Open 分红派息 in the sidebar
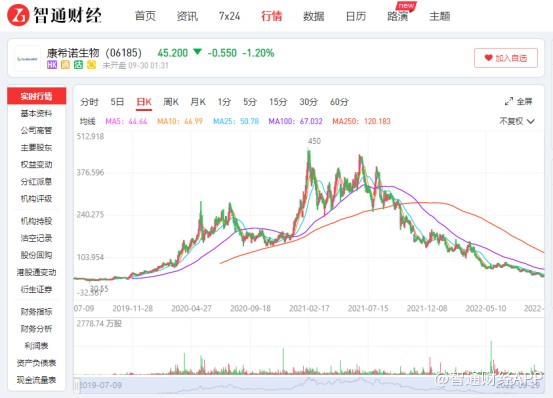553x398 pixels. pyautogui.click(x=36, y=182)
